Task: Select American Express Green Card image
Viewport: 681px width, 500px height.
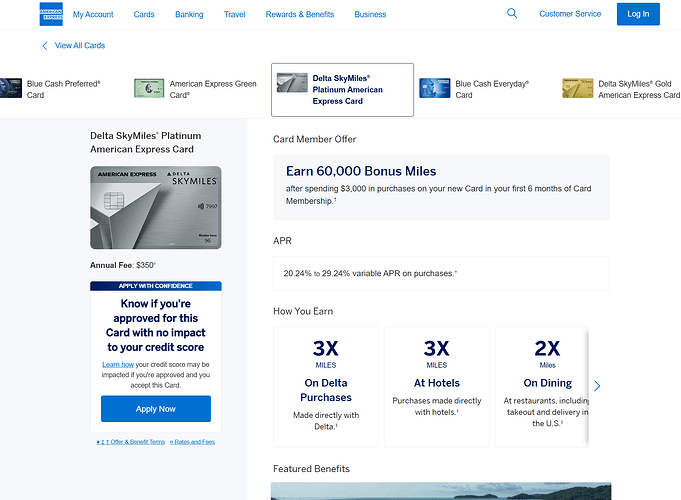Action: click(149, 88)
